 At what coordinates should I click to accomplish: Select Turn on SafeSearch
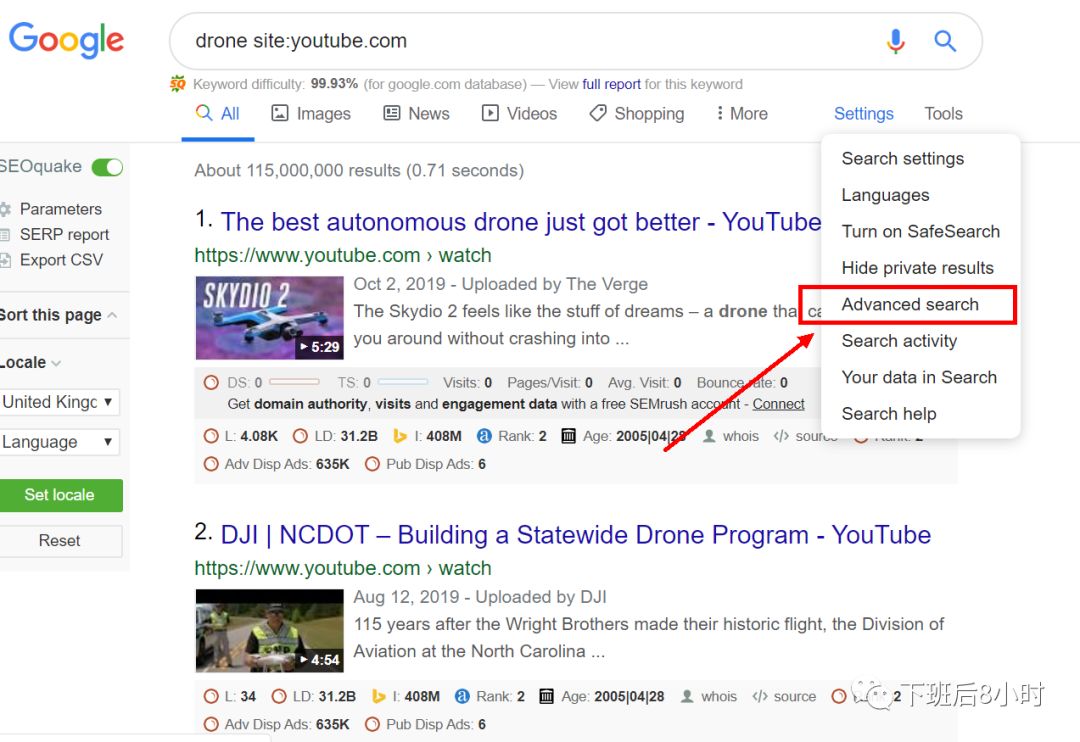pyautogui.click(x=920, y=231)
